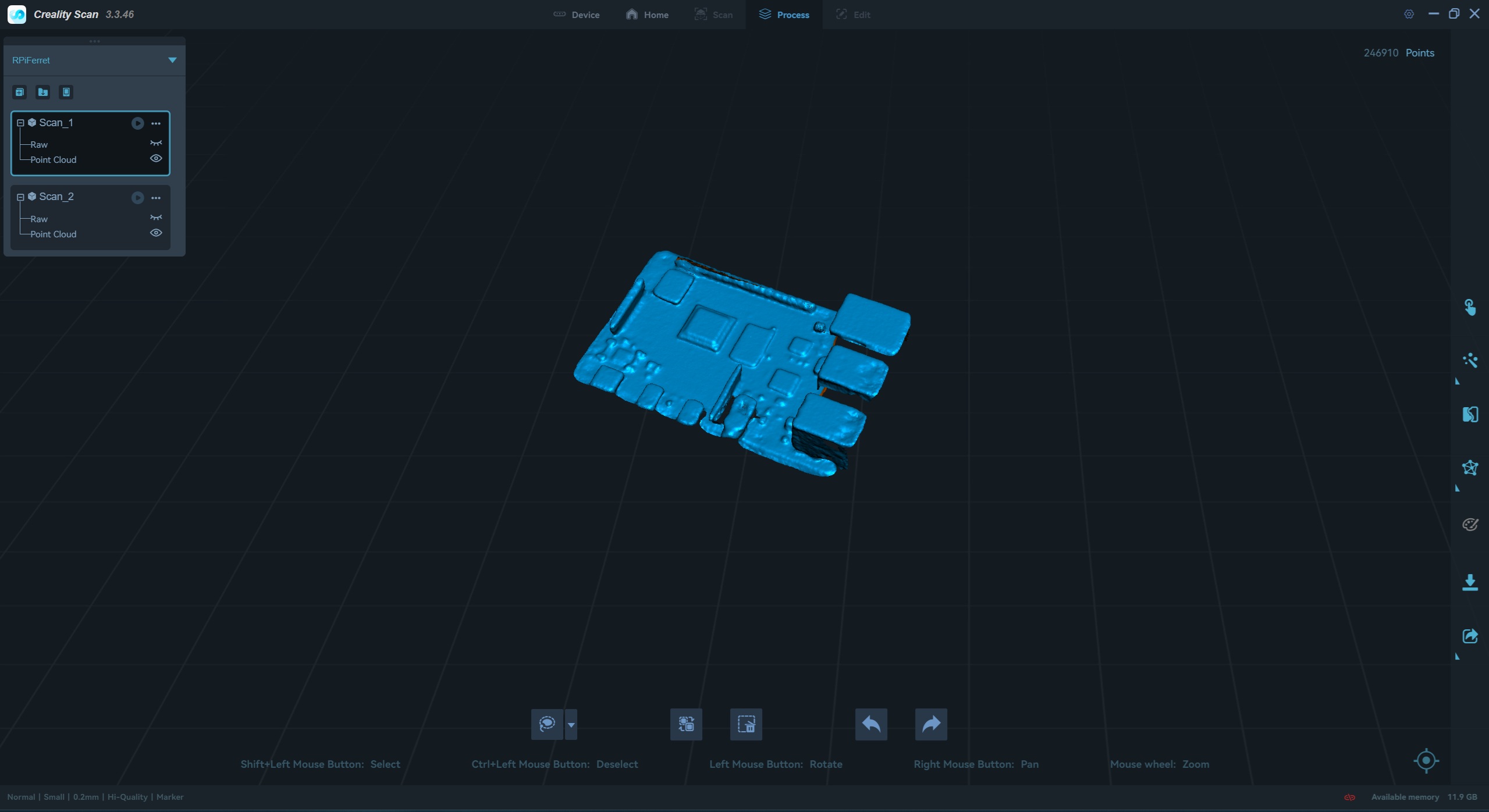The width and height of the screenshot is (1489, 812).
Task: Reset view with the target icon
Action: [1426, 760]
